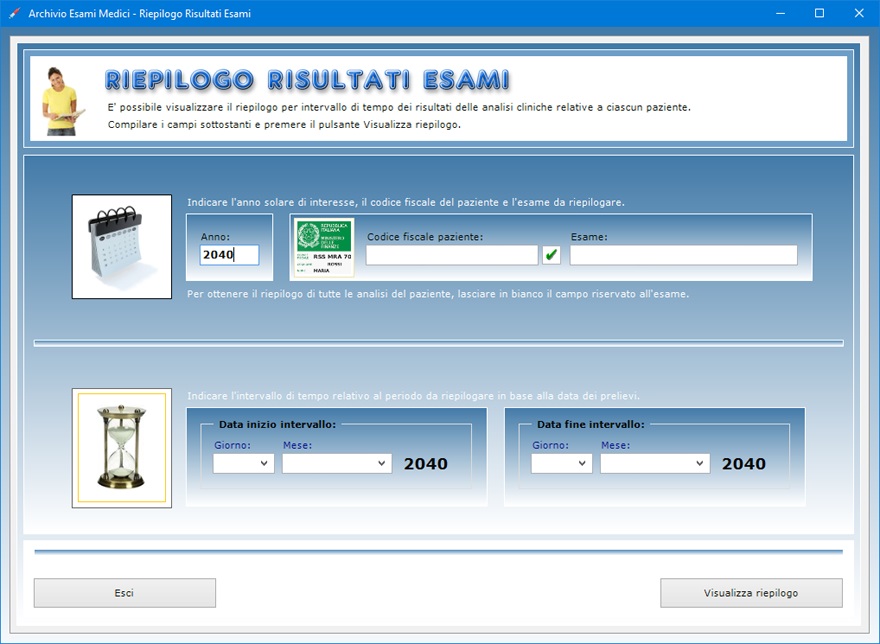The height and width of the screenshot is (644, 880).
Task: Focus the Anno input field
Action: tap(229, 255)
